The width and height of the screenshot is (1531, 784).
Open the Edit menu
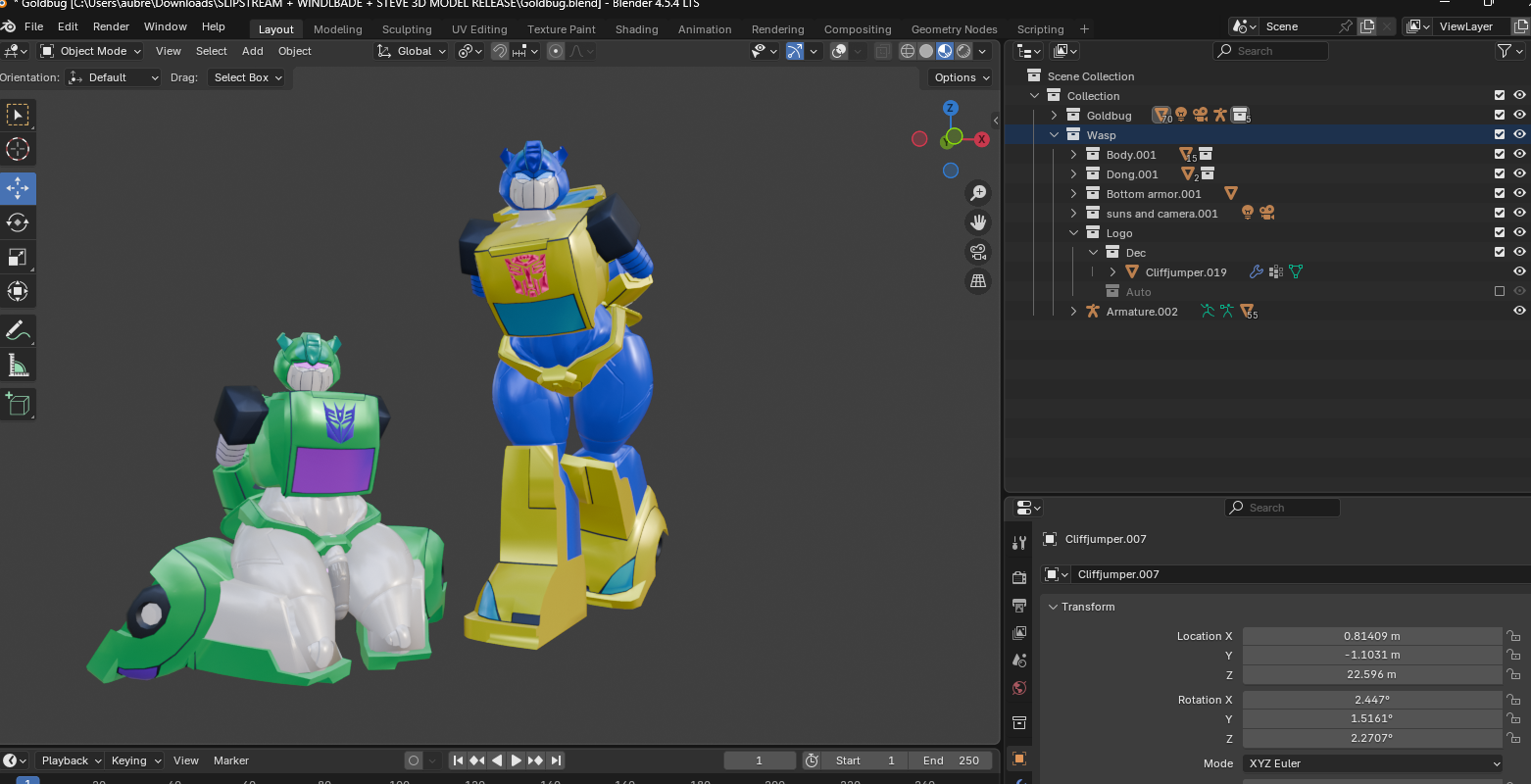click(x=68, y=26)
